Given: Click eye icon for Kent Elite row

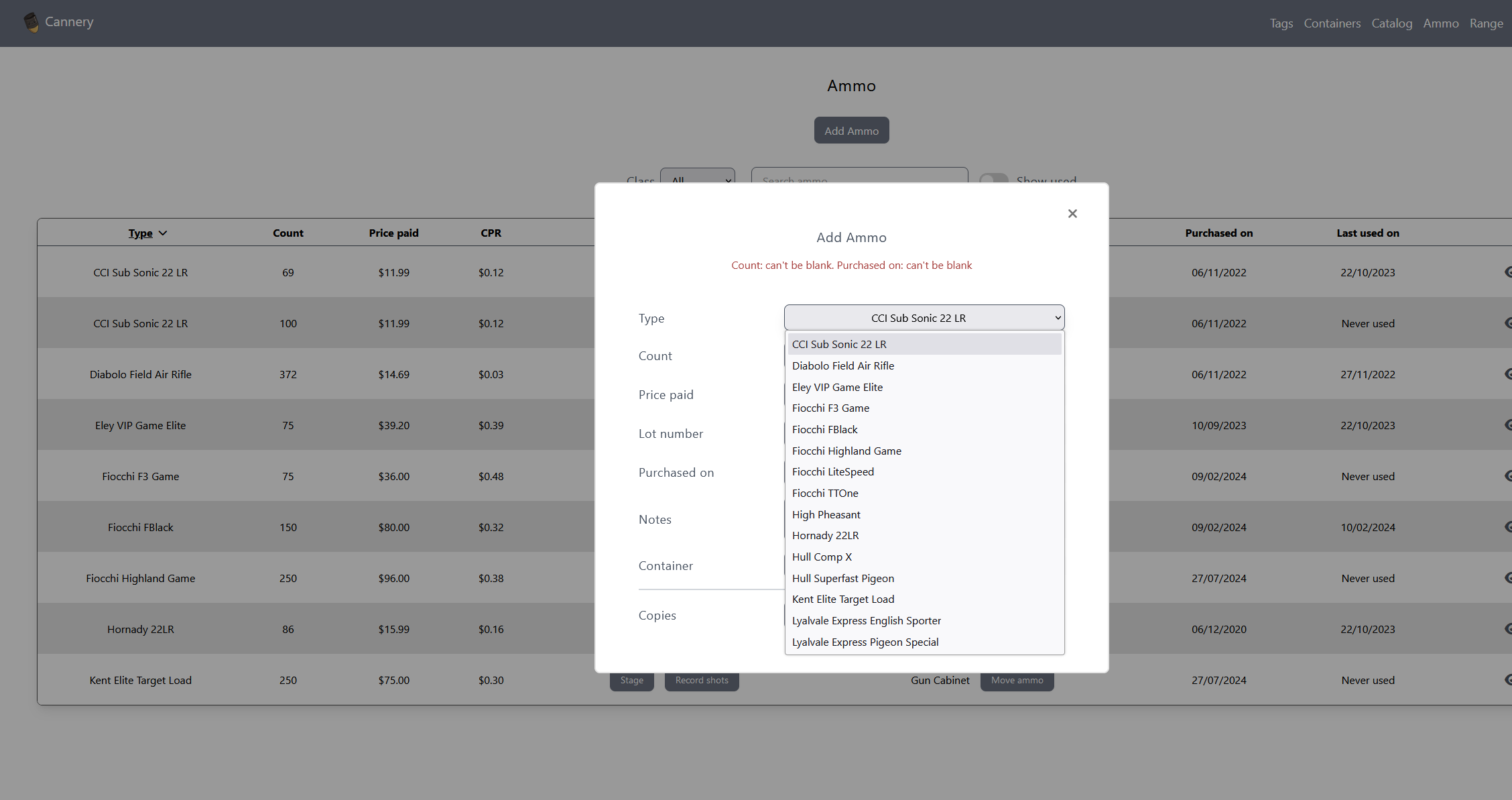Looking at the screenshot, I should 1507,680.
